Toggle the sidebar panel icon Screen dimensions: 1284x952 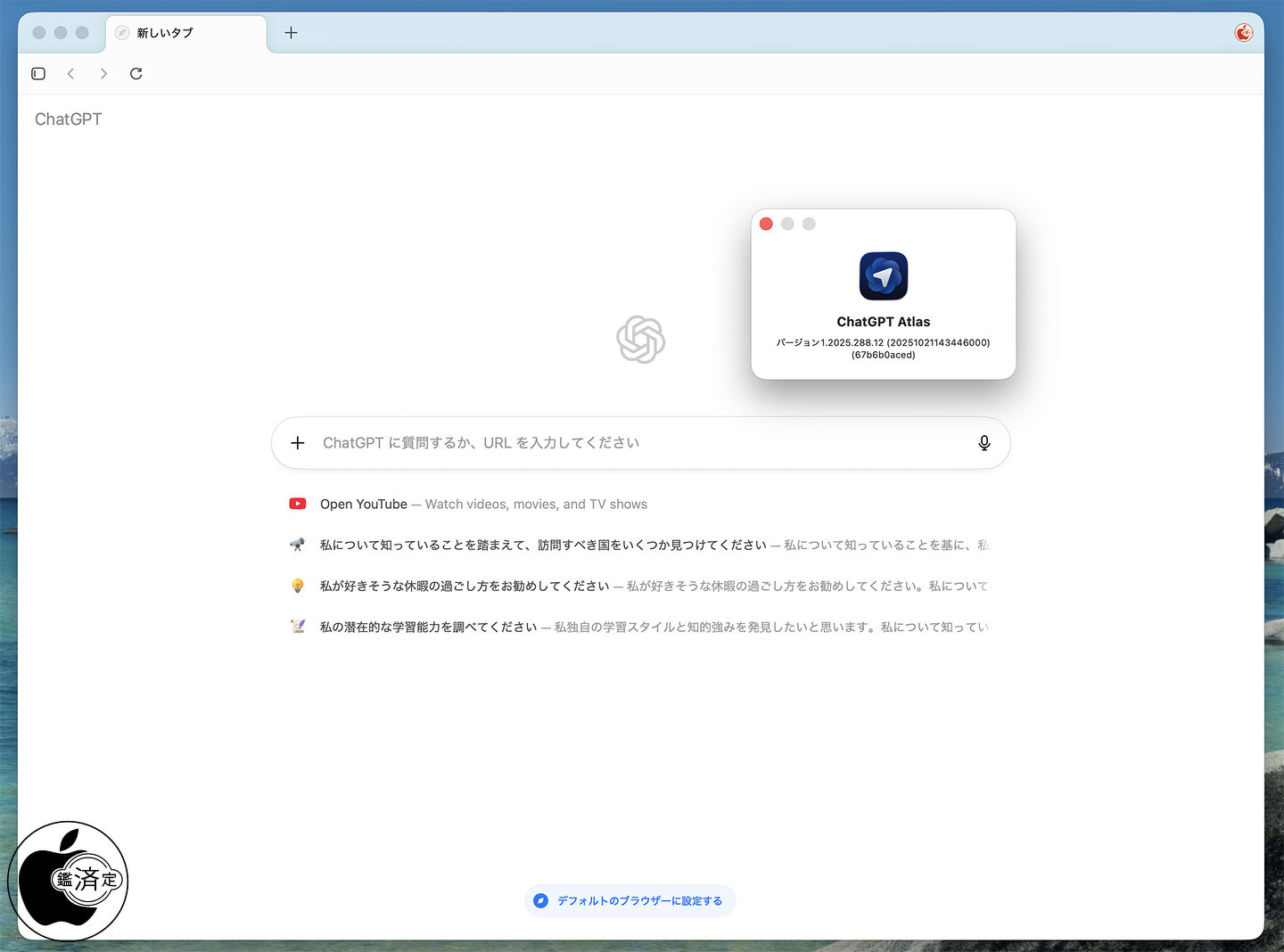point(38,74)
